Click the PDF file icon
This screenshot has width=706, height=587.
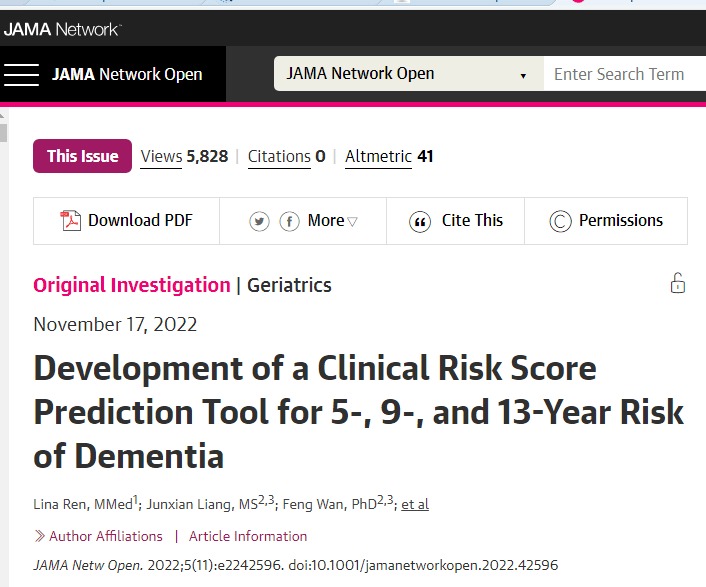click(x=70, y=221)
